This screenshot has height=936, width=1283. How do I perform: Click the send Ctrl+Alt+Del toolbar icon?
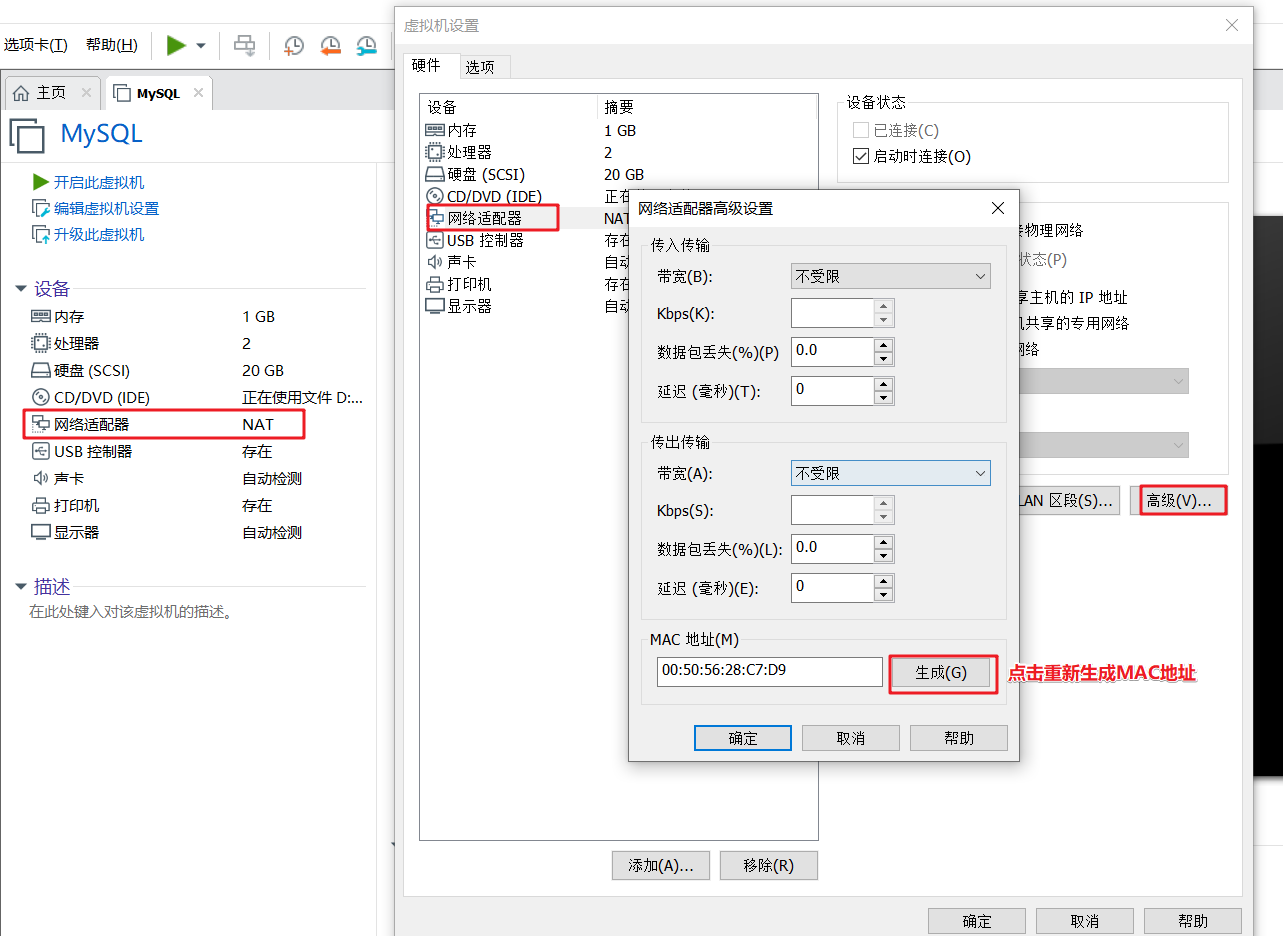pyautogui.click(x=244, y=45)
